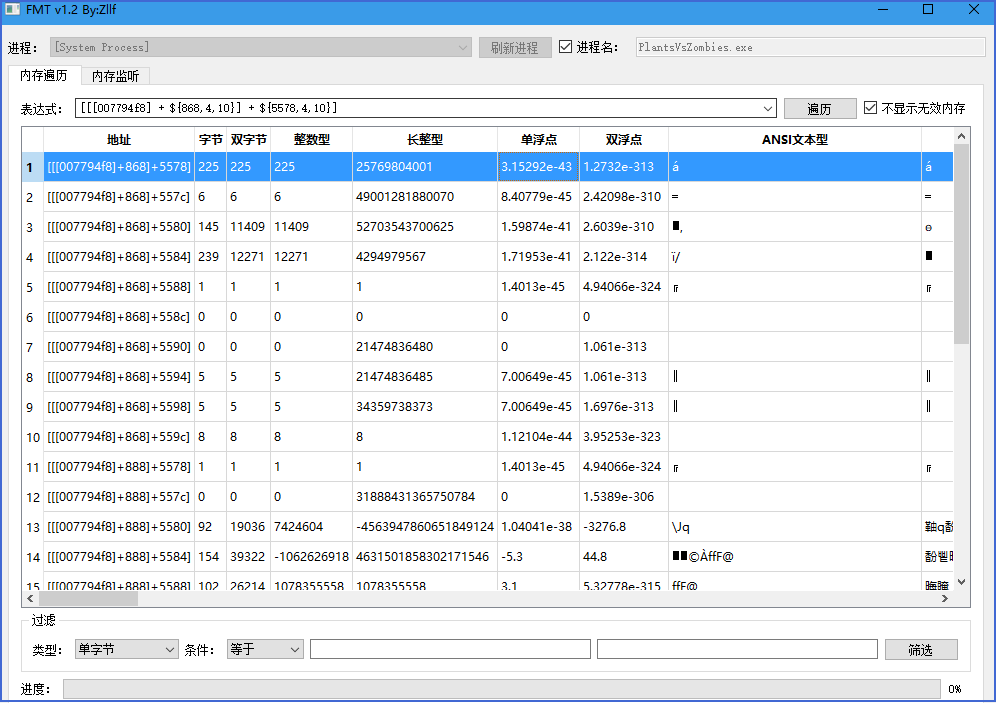Viewport: 996px width, 703px height.
Task: Select address cell [[[007794f8]+868]+5588]
Action: (x=119, y=287)
